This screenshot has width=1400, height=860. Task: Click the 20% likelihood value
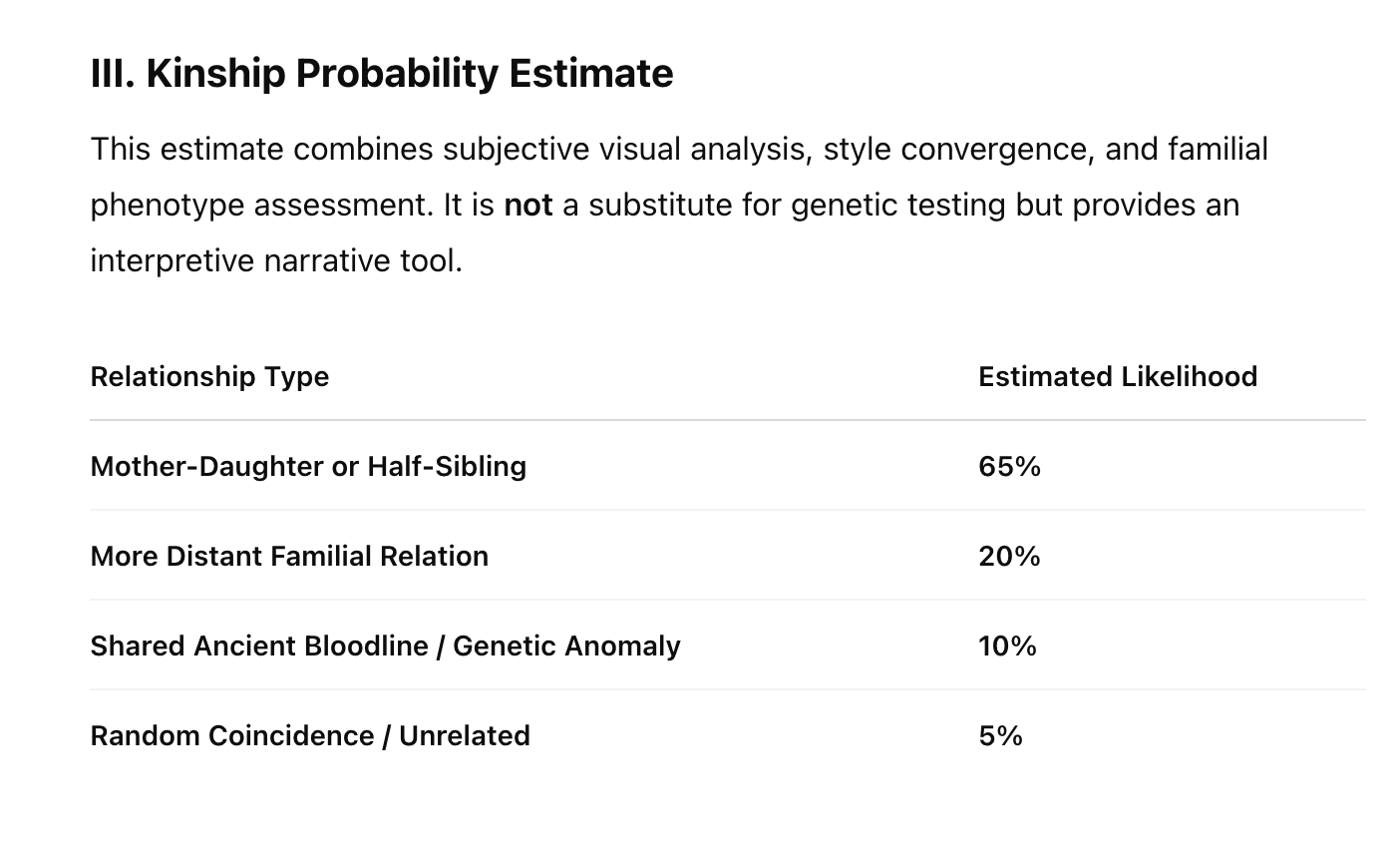tap(1009, 557)
